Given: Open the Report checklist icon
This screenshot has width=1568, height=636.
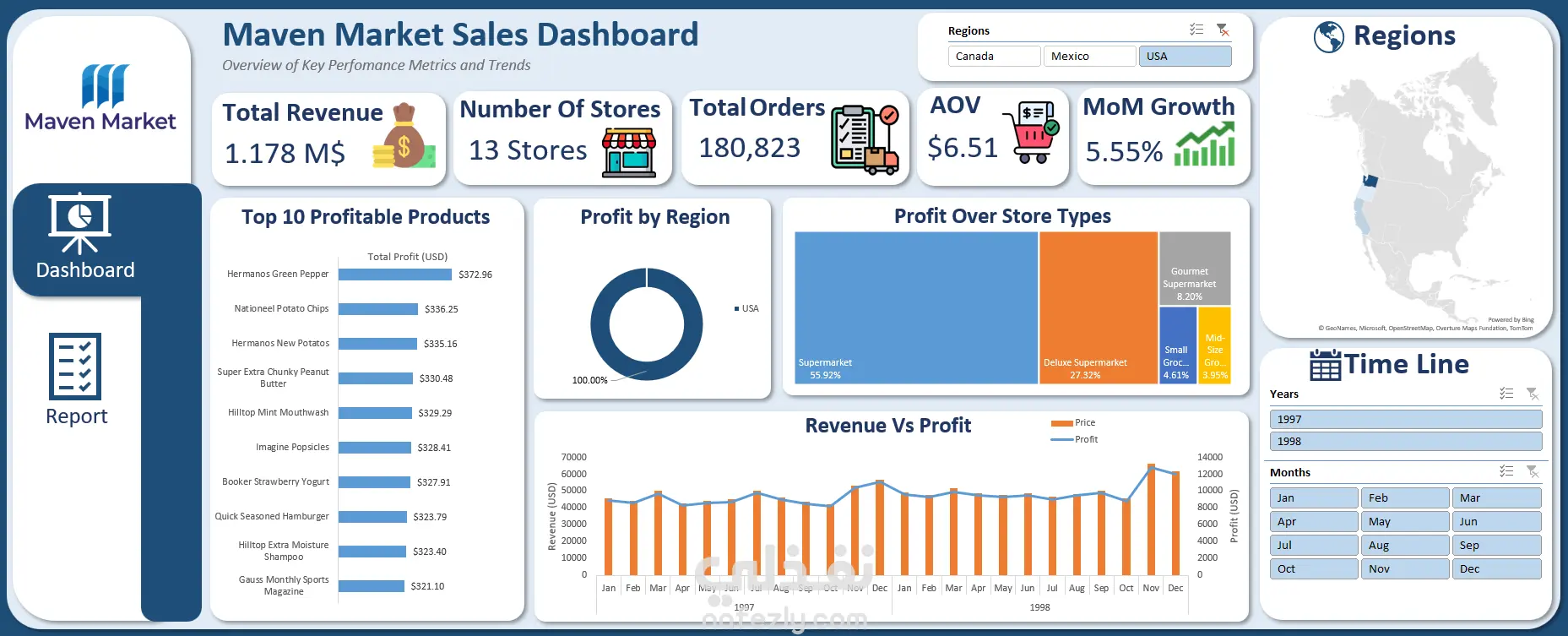Looking at the screenshot, I should click(x=75, y=366).
